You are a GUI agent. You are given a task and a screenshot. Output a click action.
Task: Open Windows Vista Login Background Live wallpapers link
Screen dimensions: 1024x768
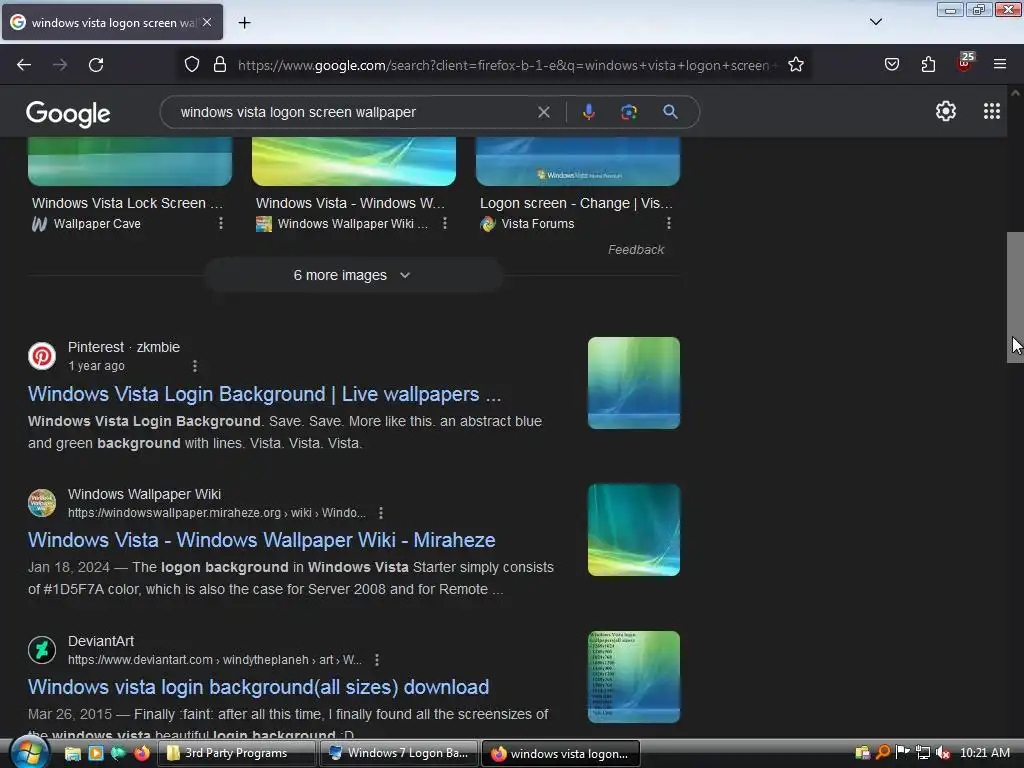click(x=264, y=394)
